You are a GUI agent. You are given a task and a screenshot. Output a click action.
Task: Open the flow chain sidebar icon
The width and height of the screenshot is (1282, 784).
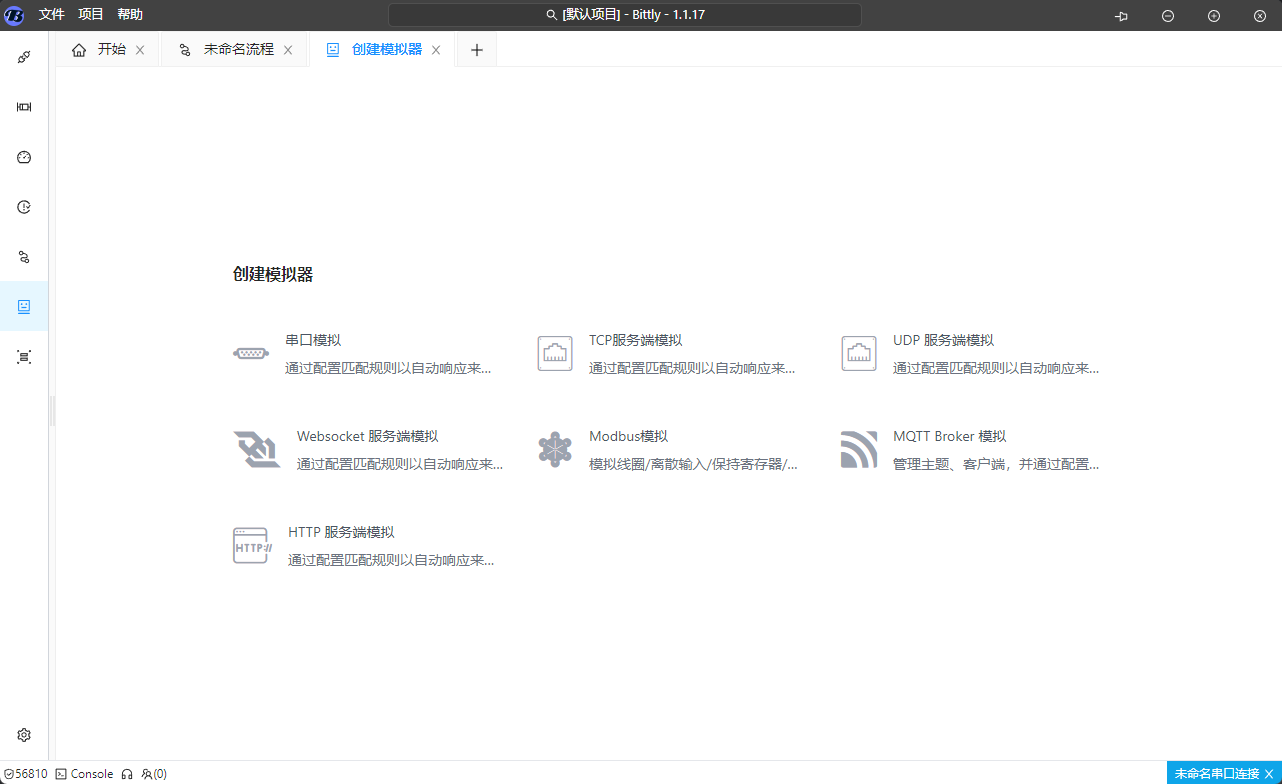(x=24, y=257)
